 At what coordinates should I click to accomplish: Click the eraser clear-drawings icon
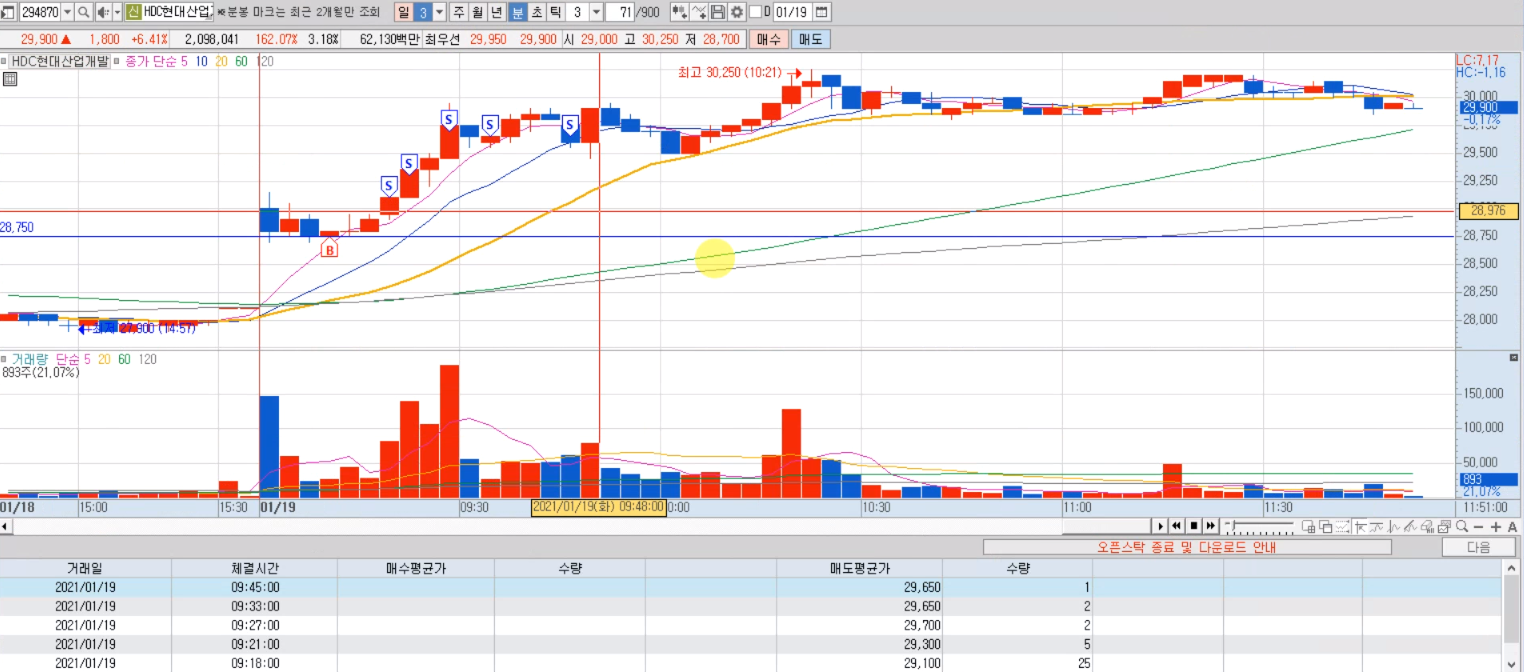[1428, 526]
